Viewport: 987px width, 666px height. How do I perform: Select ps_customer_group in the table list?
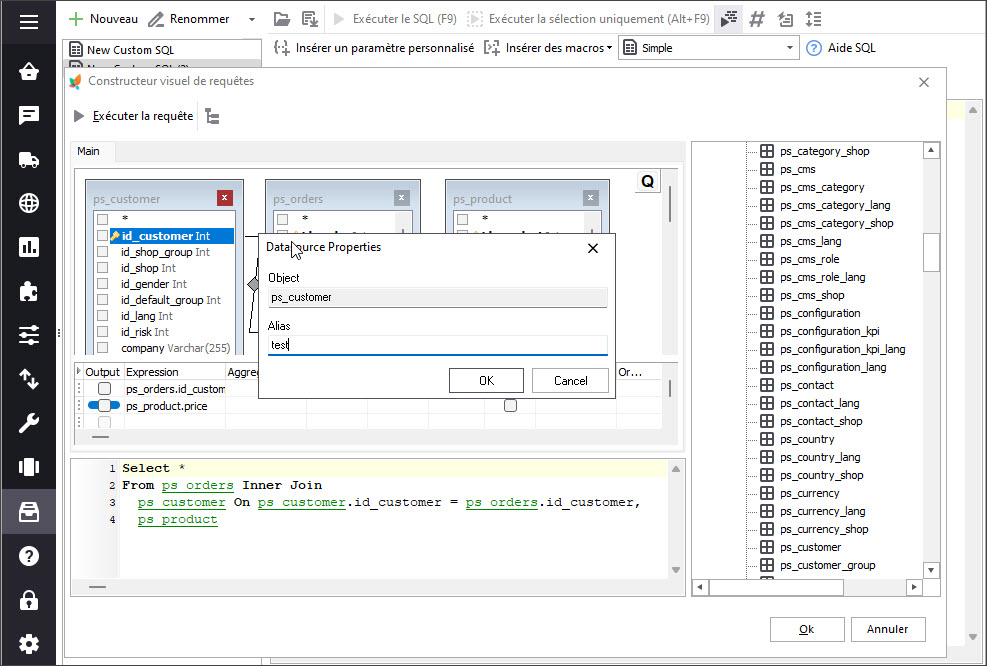point(828,565)
